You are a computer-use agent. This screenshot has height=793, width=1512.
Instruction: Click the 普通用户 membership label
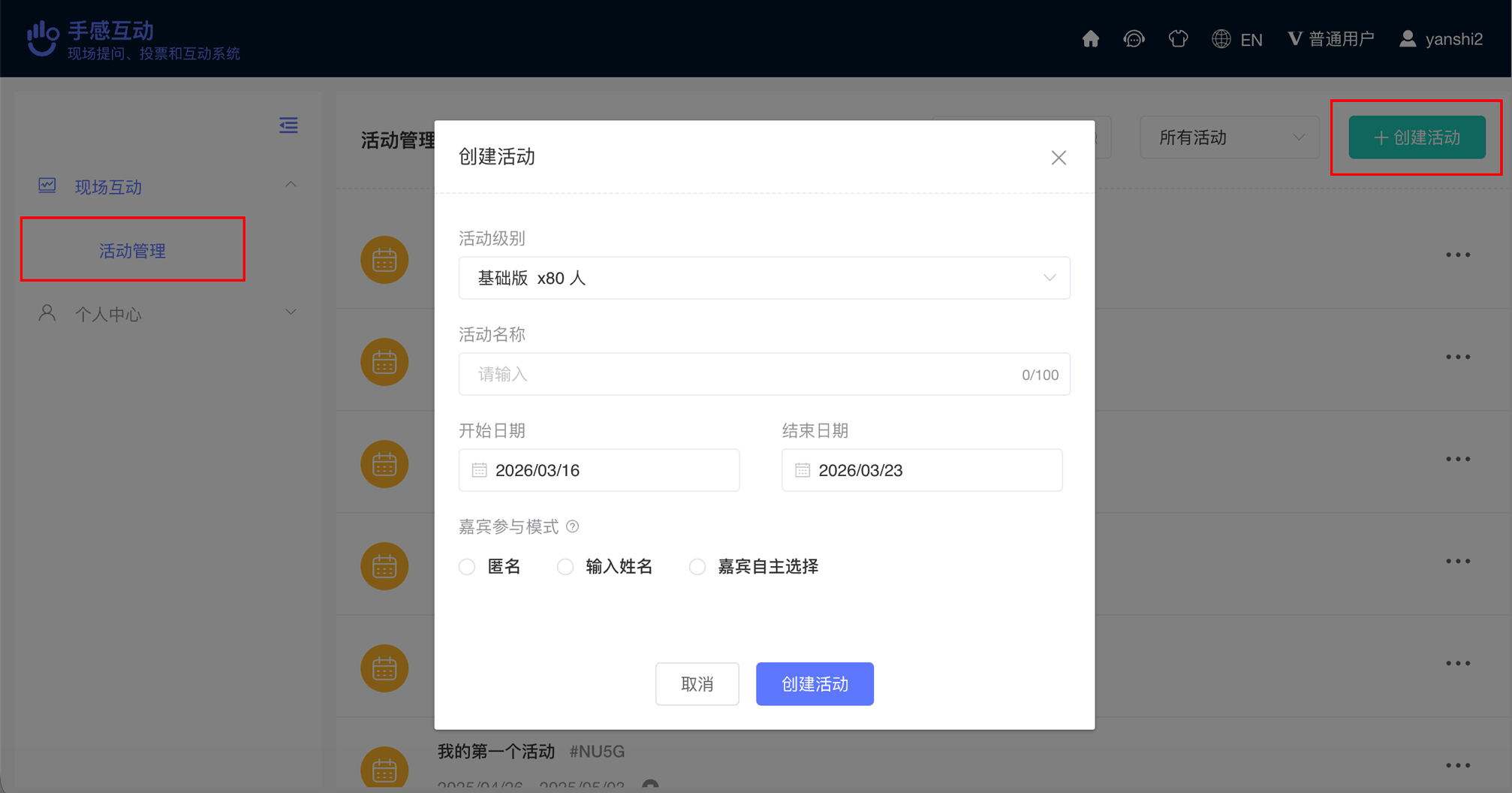click(1342, 39)
